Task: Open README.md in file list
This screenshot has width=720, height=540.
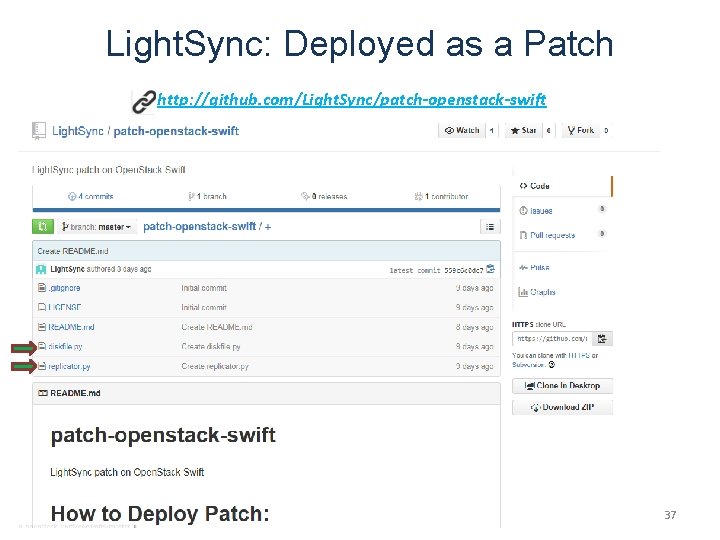Action: pyautogui.click(x=71, y=327)
